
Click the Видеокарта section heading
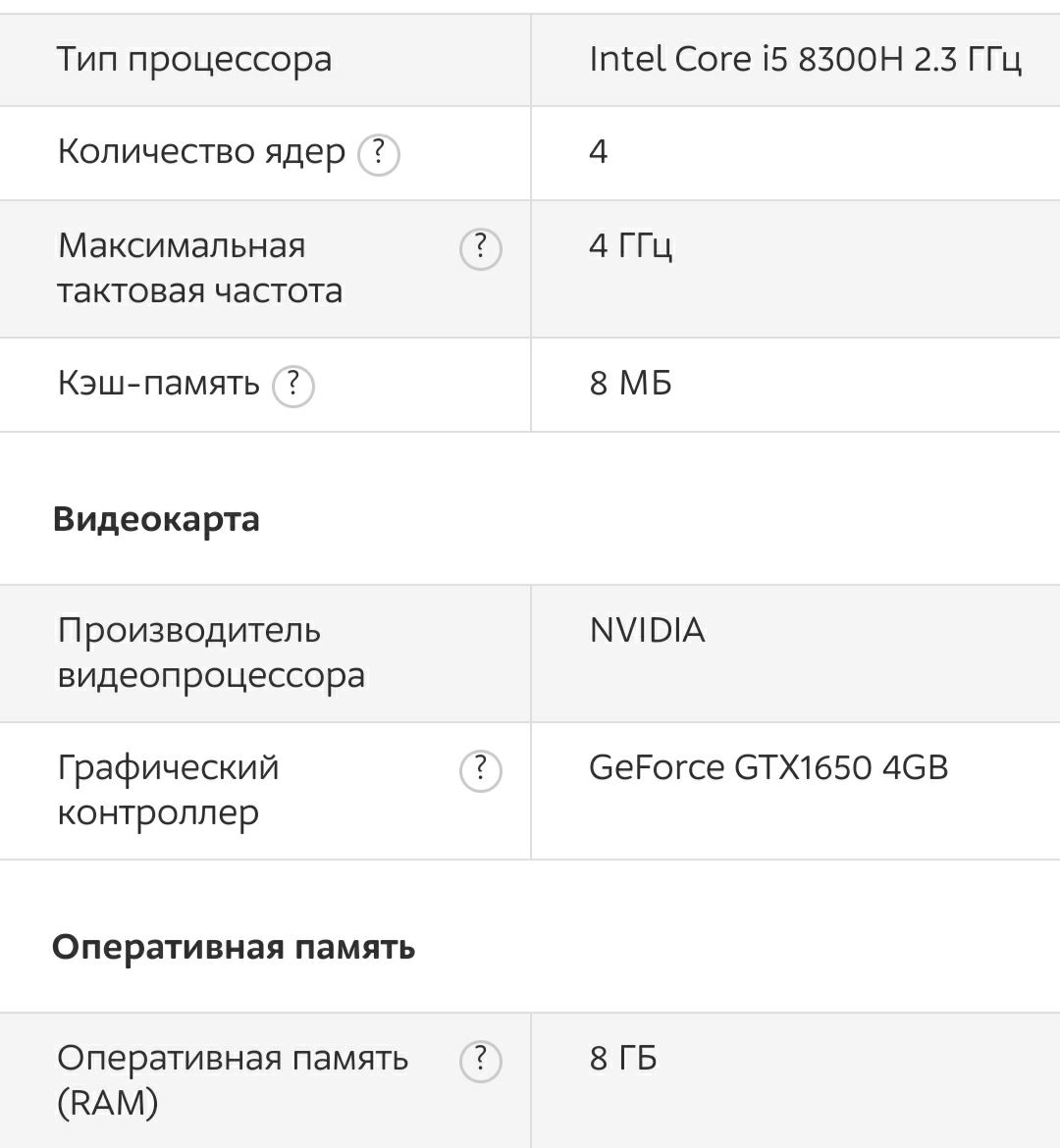pyautogui.click(x=156, y=520)
